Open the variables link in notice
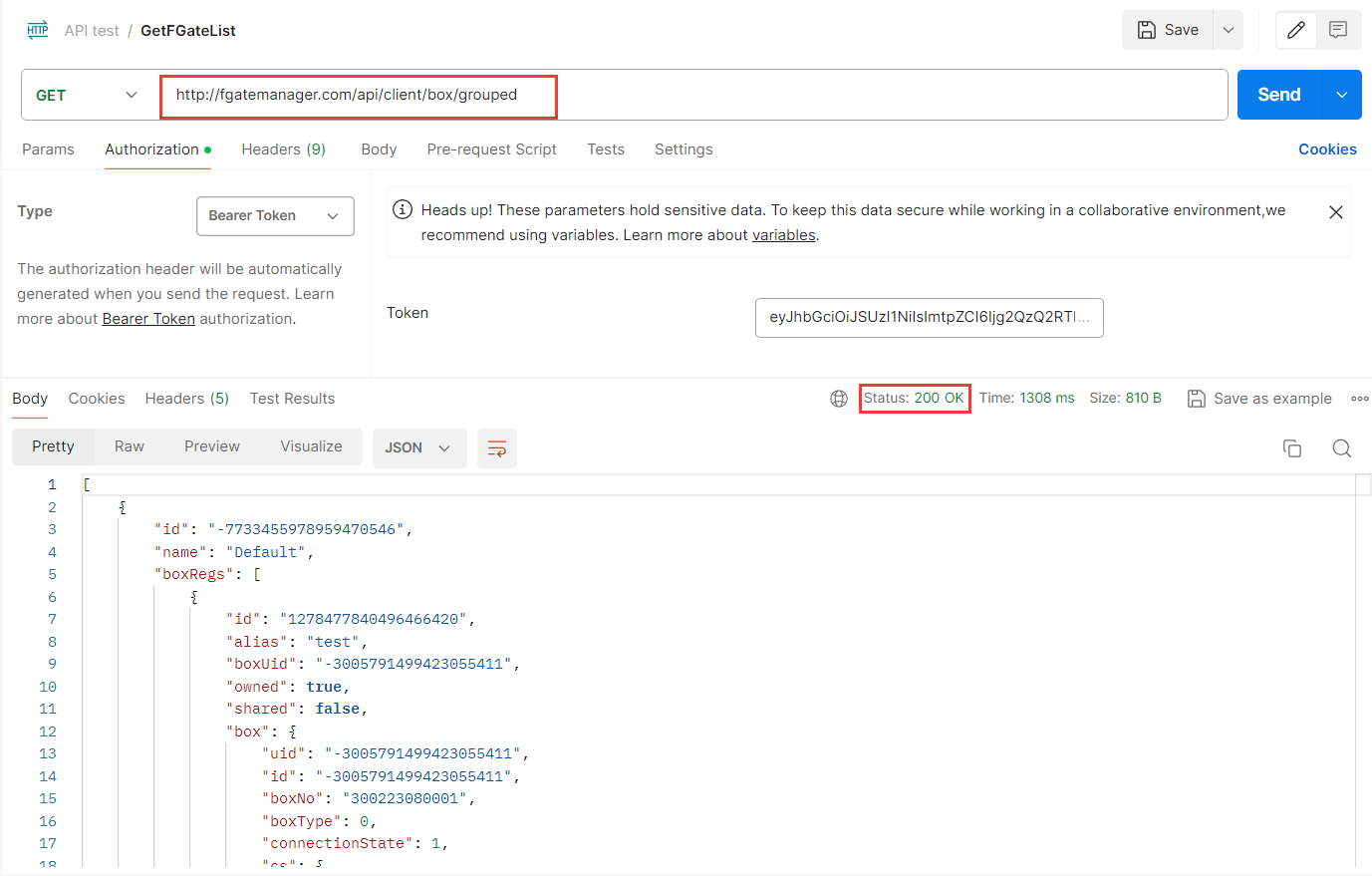The image size is (1372, 876). [x=783, y=235]
